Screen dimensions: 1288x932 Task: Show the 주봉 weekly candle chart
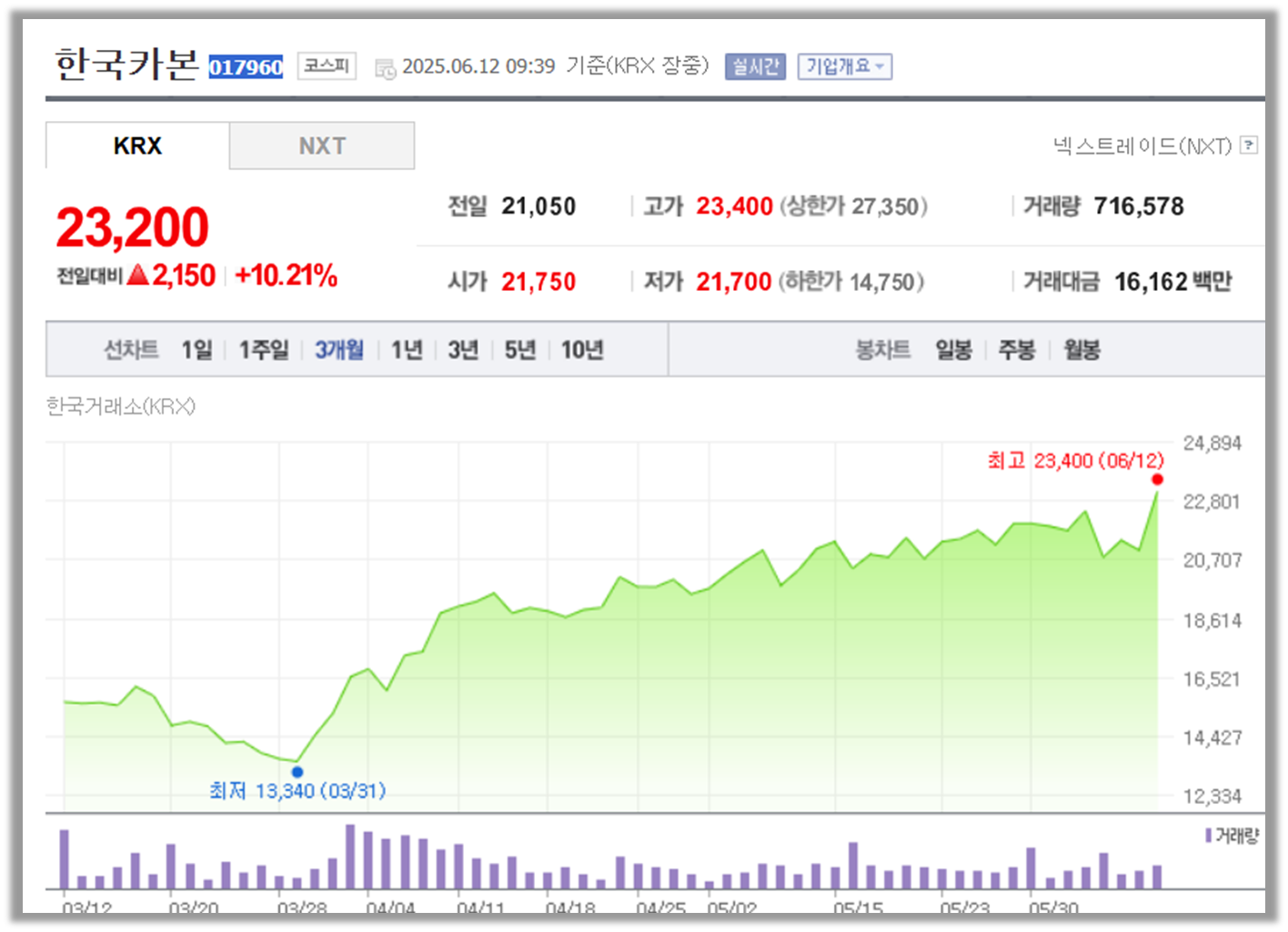1017,349
